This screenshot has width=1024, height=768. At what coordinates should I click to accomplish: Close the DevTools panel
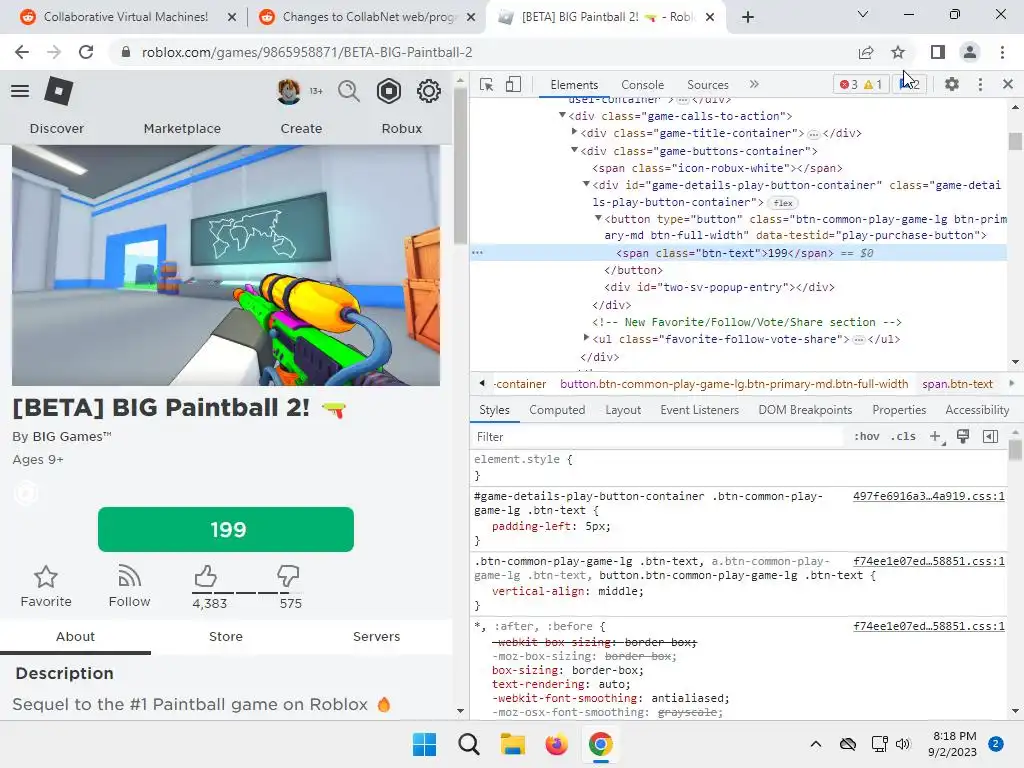tap(1008, 84)
